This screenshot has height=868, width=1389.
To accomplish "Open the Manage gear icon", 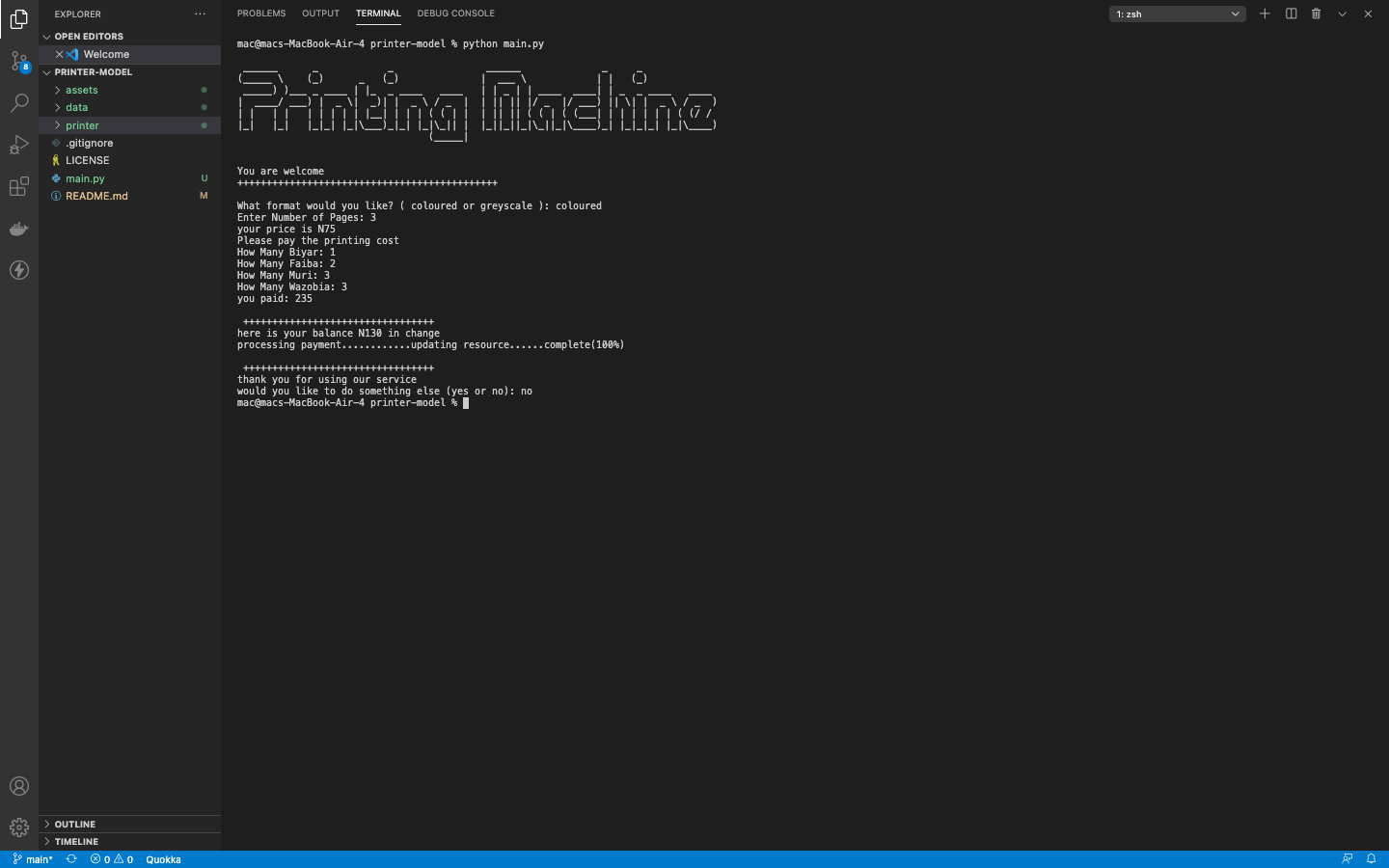I will tap(19, 827).
